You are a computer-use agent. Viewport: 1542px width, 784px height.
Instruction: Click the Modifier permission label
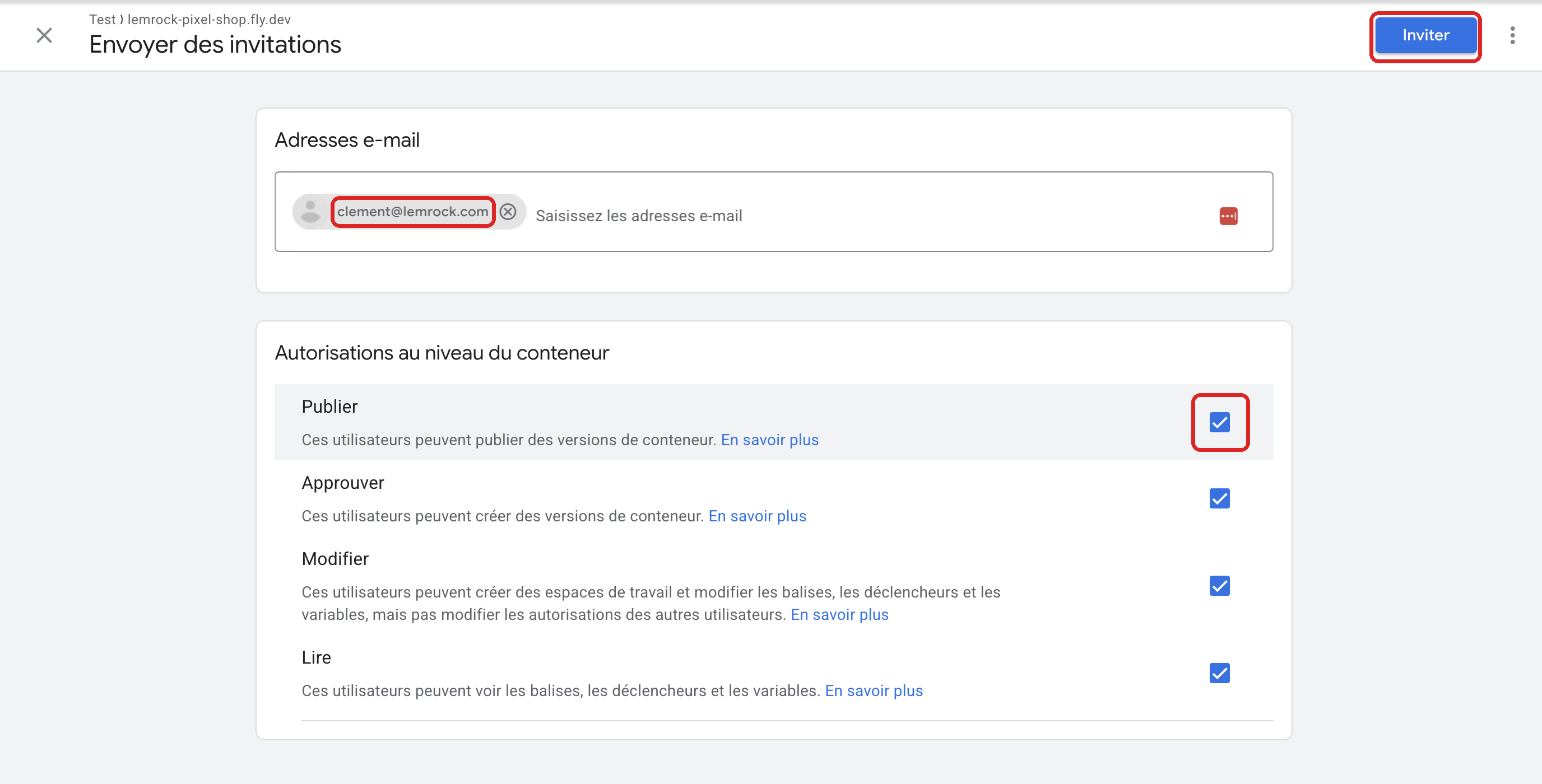pyautogui.click(x=335, y=559)
